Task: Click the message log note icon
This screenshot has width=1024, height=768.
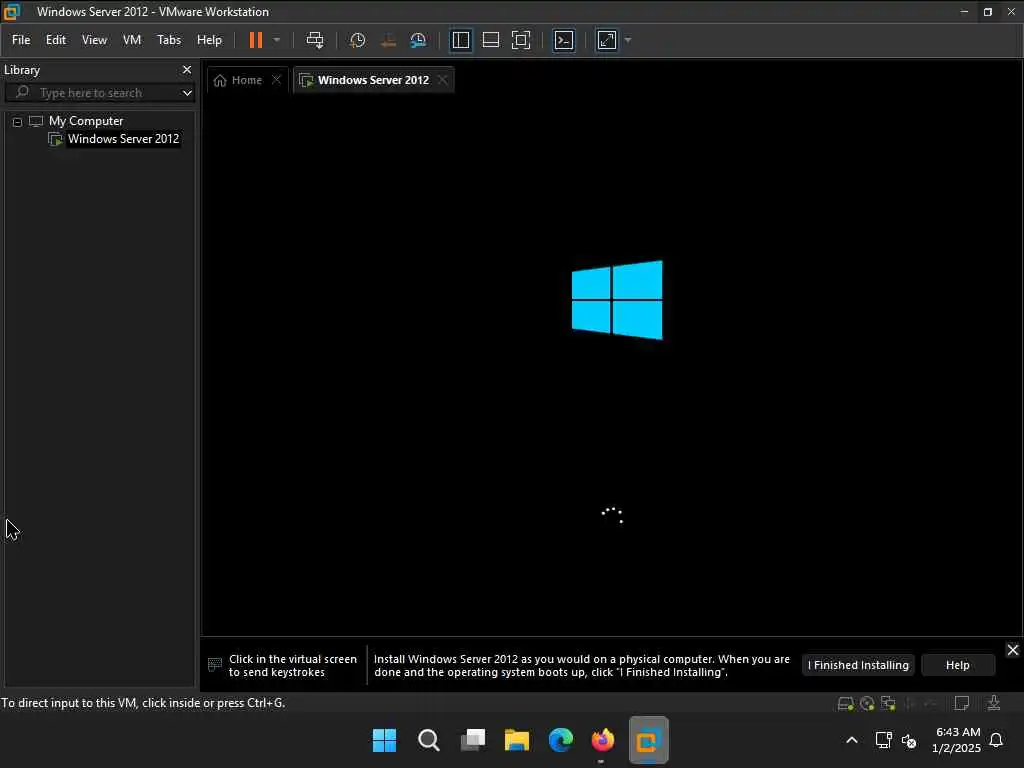Action: [x=961, y=703]
